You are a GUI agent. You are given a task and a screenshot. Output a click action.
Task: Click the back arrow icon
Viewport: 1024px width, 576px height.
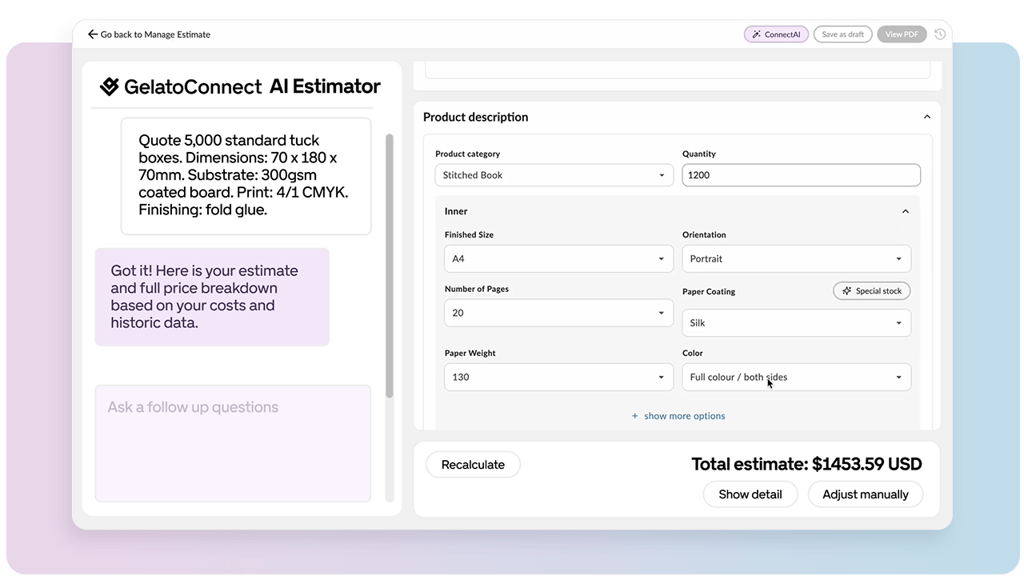[92, 34]
